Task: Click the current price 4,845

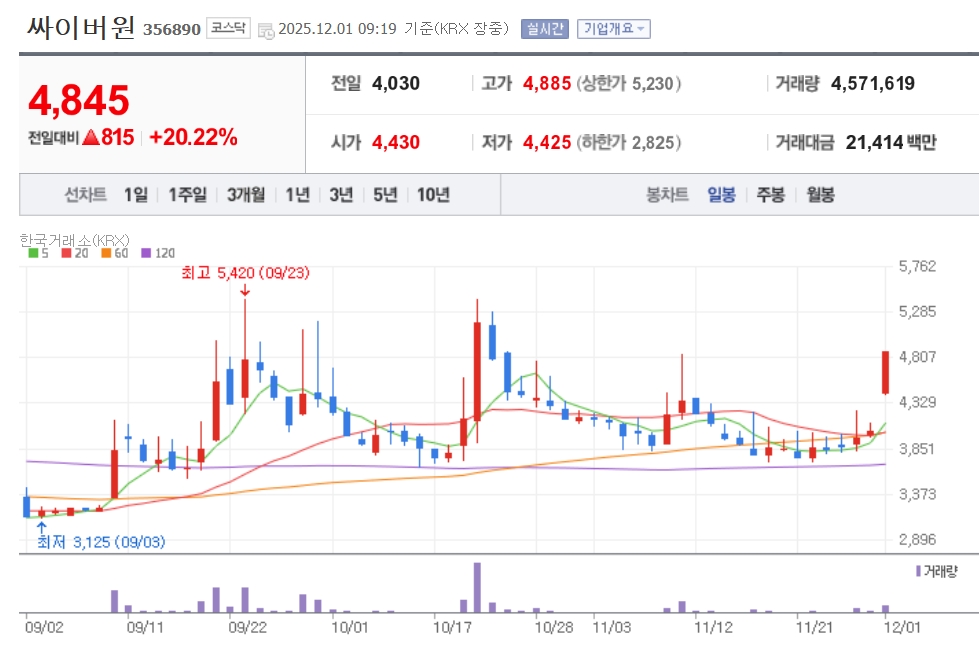Action: (79, 101)
